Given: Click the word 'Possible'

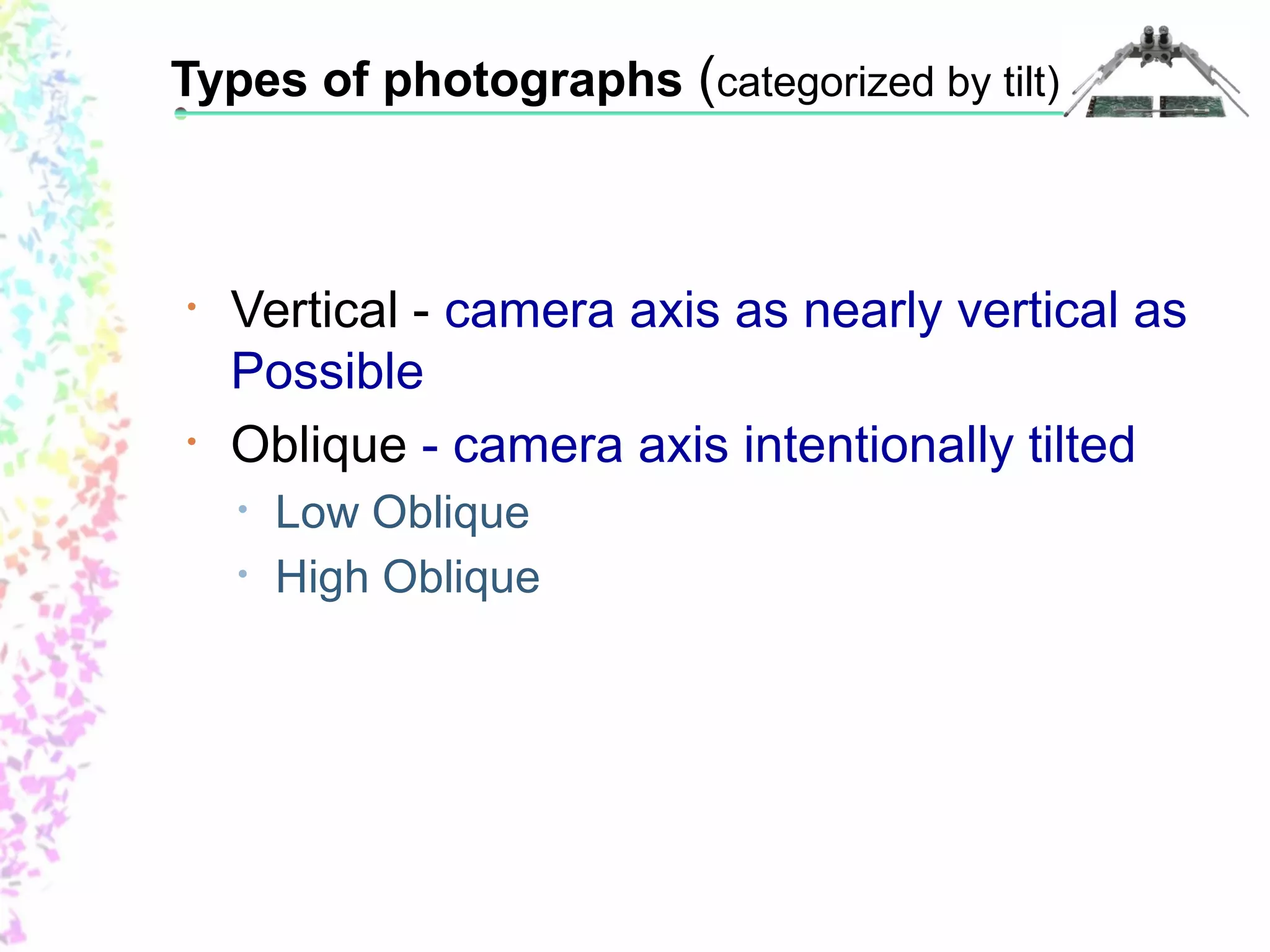Looking at the screenshot, I should (x=327, y=371).
